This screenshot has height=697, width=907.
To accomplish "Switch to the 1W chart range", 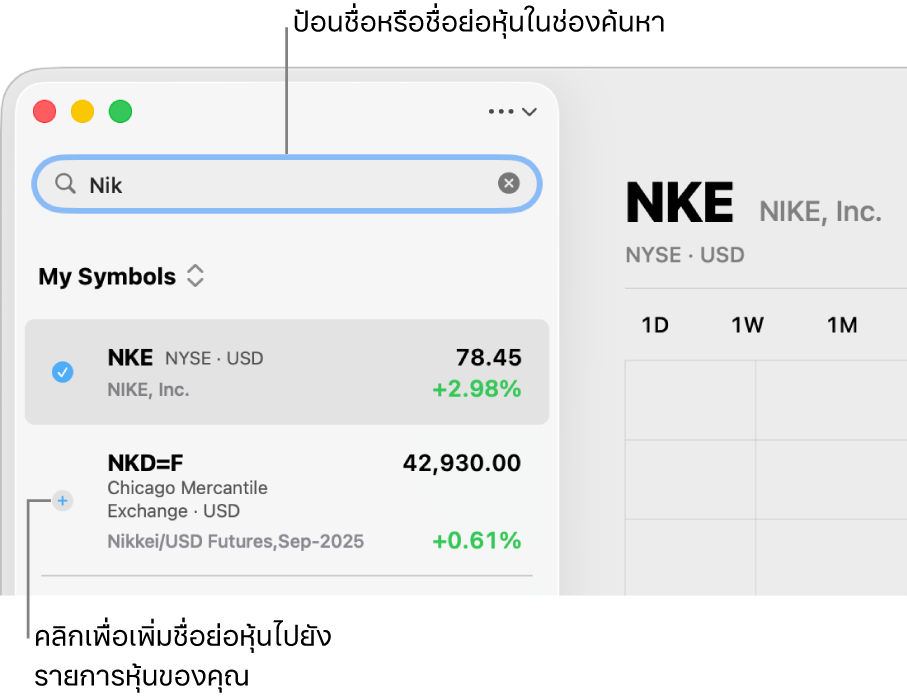I will tap(747, 325).
